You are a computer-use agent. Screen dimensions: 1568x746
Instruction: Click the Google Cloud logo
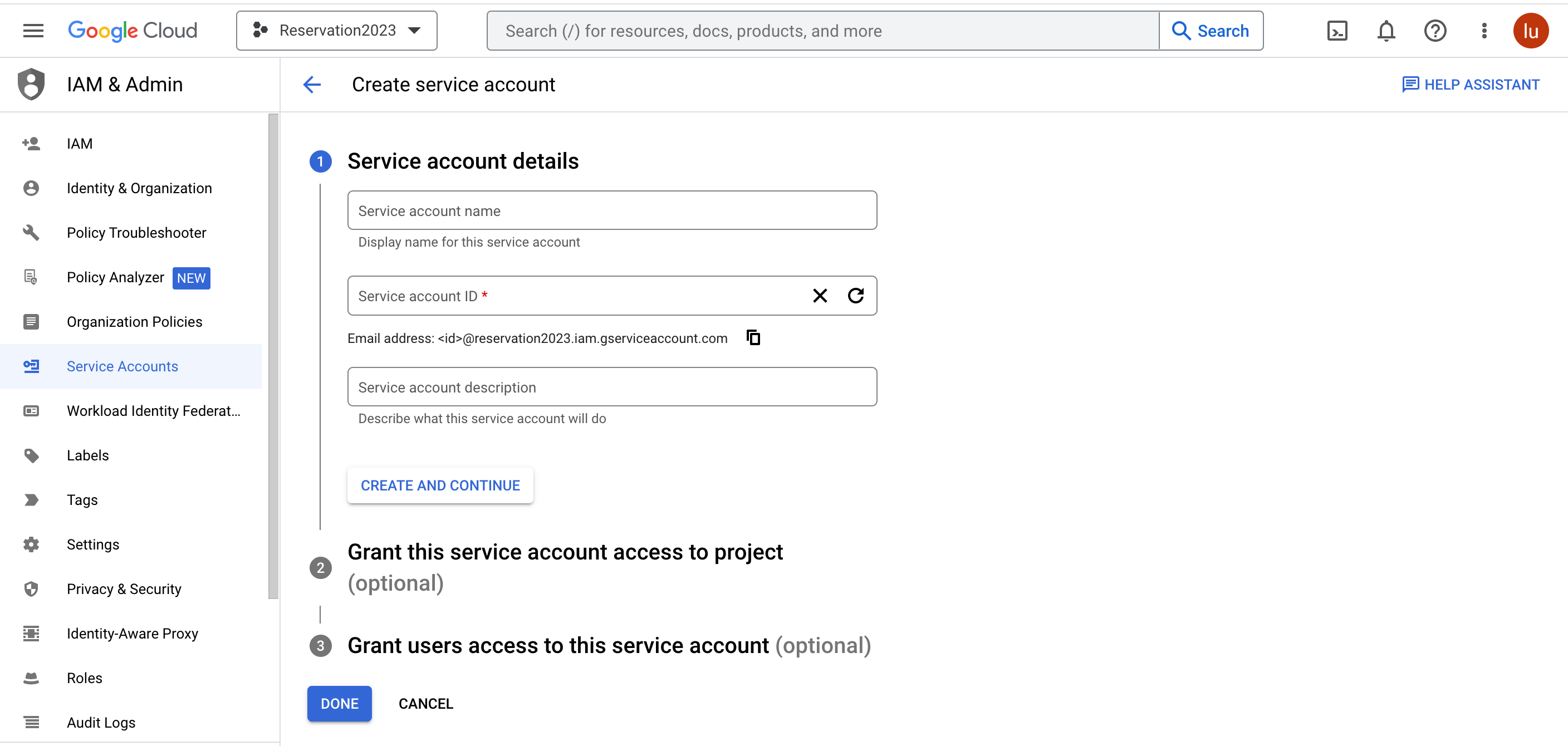(x=132, y=31)
